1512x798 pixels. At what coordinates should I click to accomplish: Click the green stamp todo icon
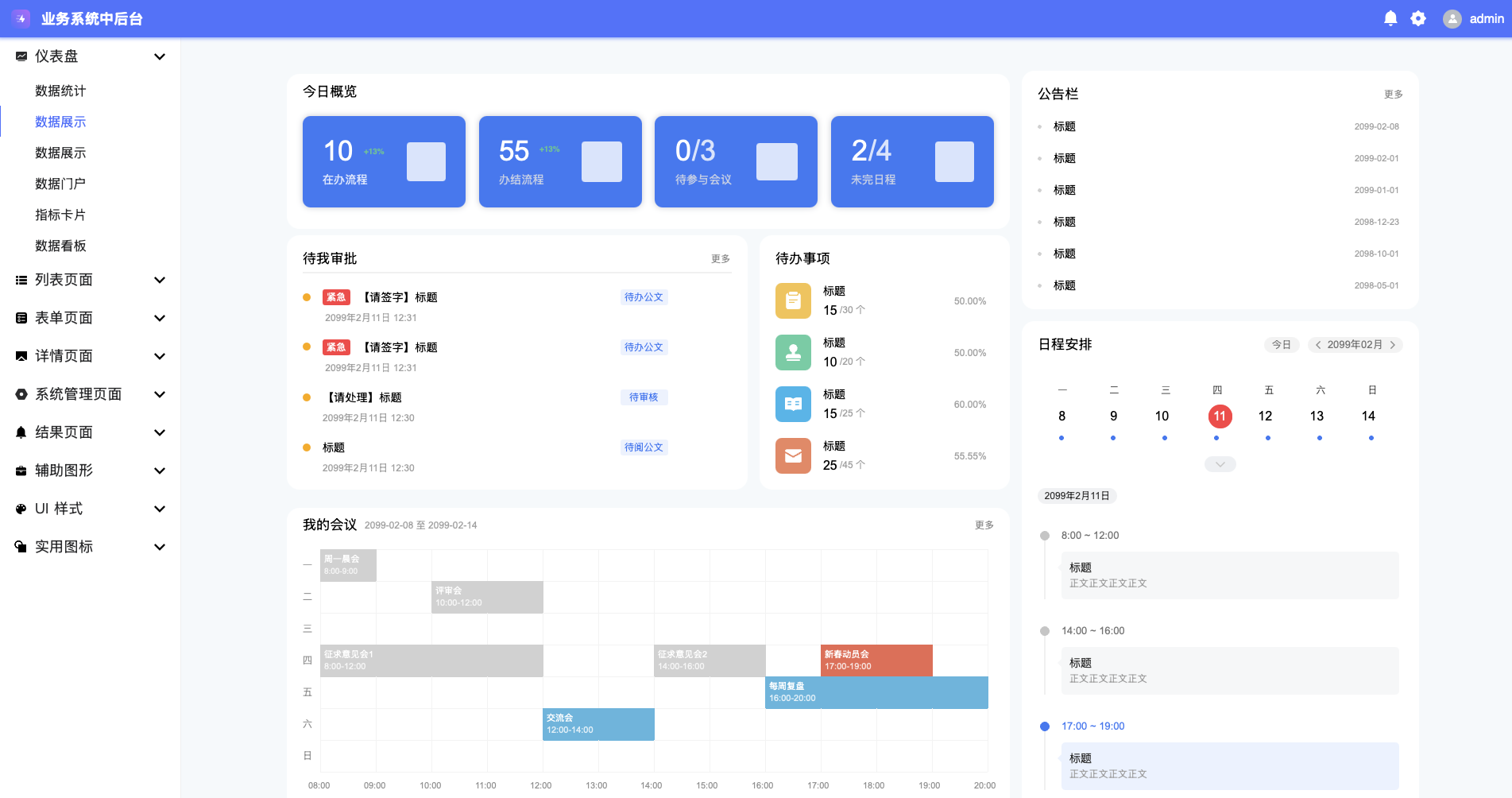pos(793,352)
